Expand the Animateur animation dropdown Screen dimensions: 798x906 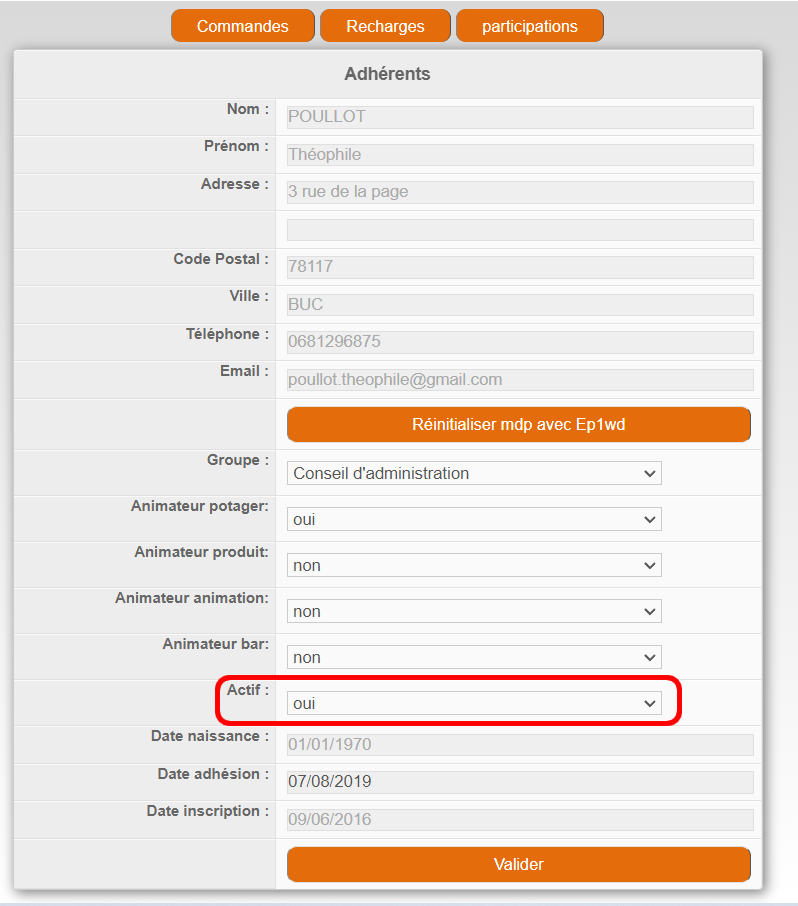(474, 611)
